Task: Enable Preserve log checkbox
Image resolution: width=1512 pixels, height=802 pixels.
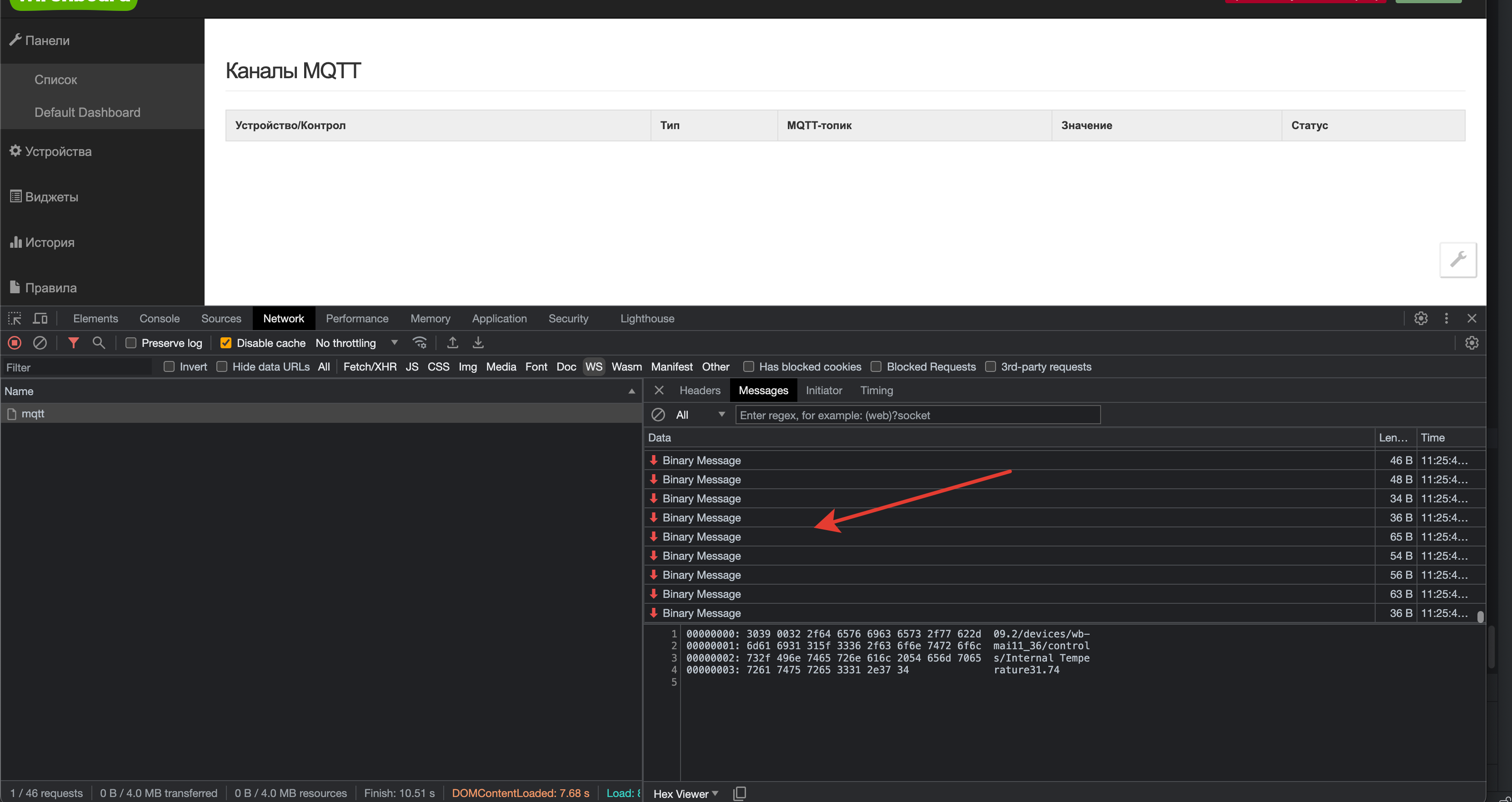Action: [x=131, y=343]
